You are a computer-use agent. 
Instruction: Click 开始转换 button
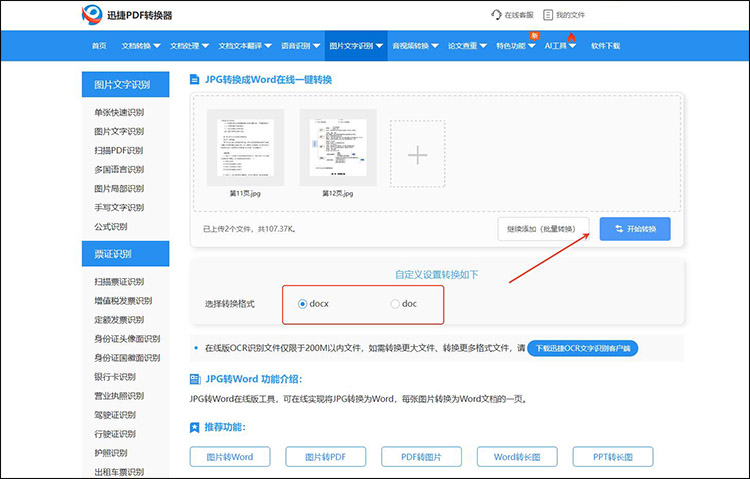point(635,229)
